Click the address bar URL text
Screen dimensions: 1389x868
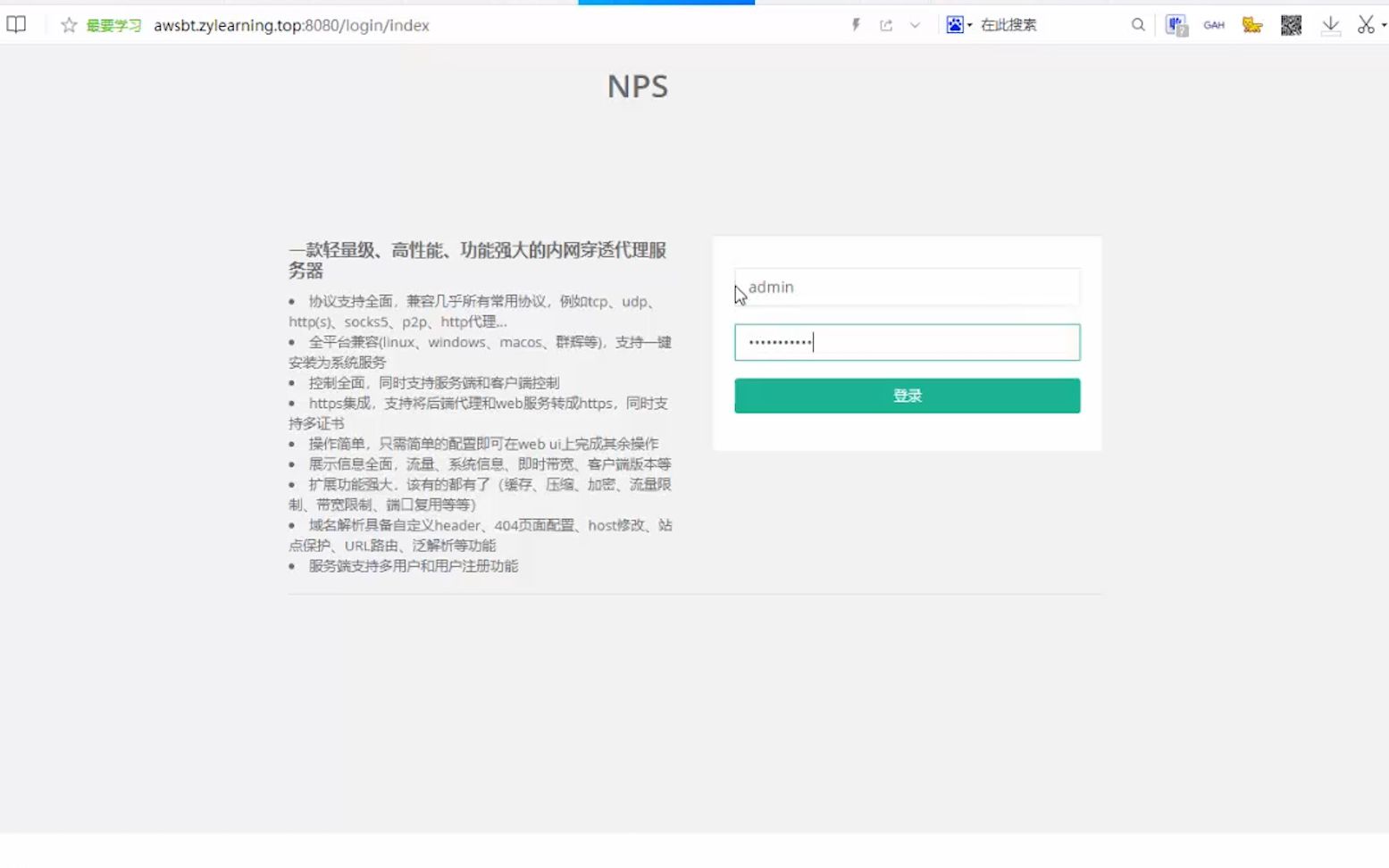point(291,25)
